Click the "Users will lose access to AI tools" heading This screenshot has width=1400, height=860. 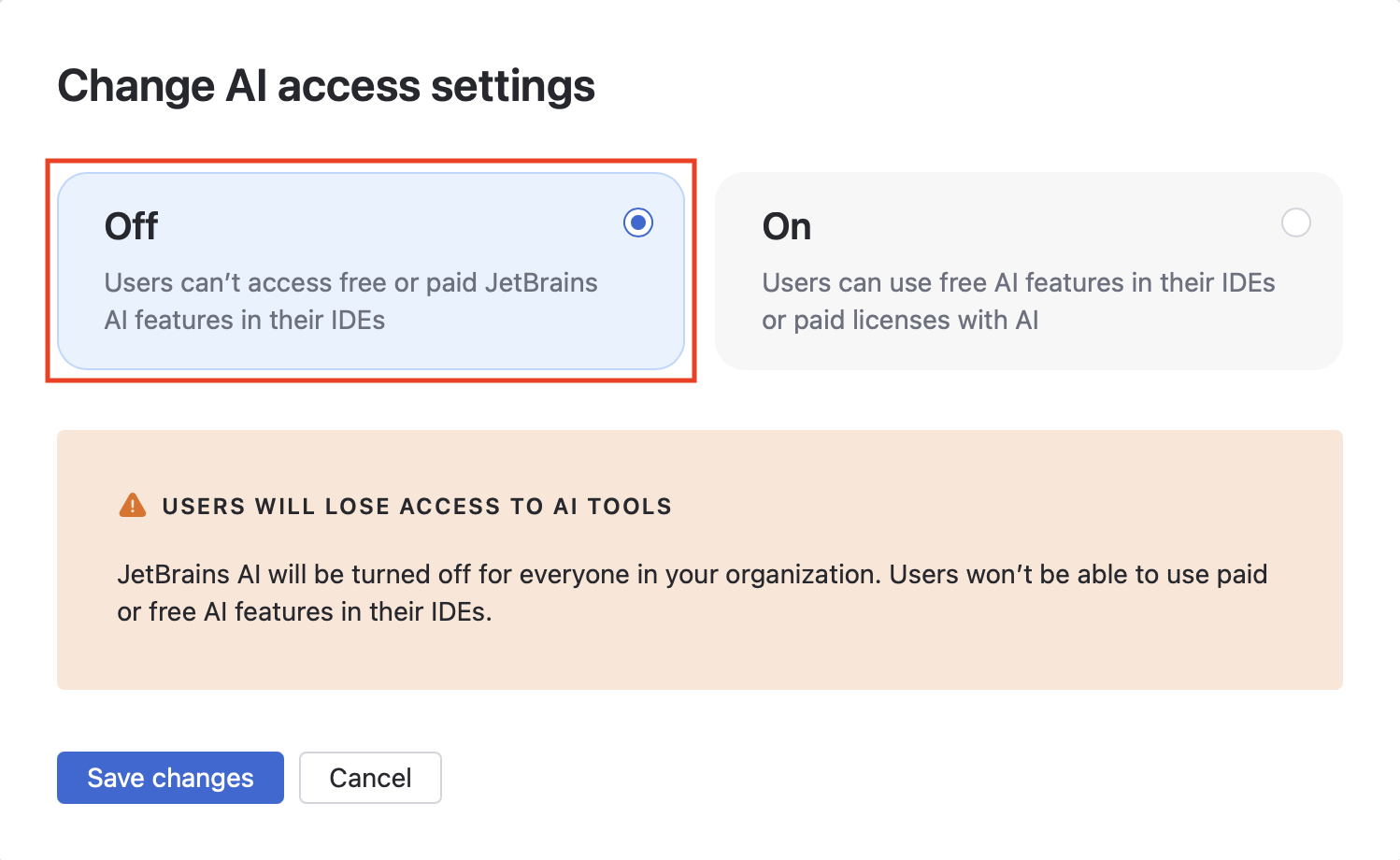point(417,507)
